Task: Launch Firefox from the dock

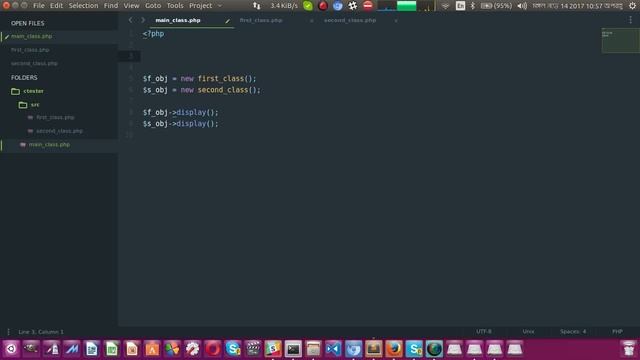Action: (x=394, y=349)
